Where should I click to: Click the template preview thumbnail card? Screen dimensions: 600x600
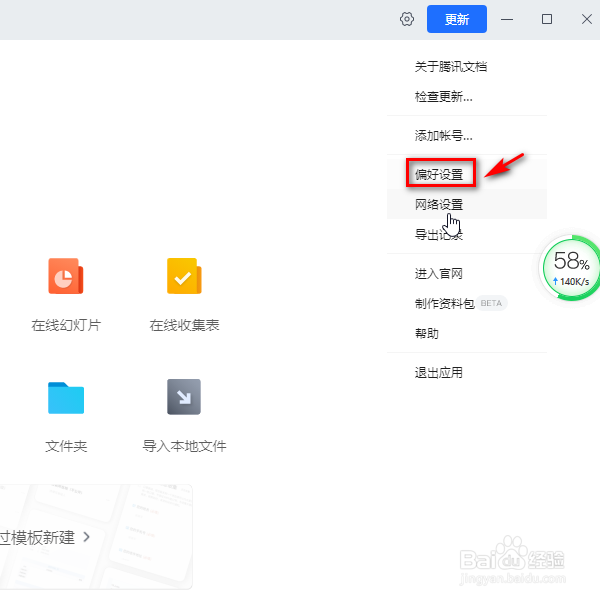point(96,536)
